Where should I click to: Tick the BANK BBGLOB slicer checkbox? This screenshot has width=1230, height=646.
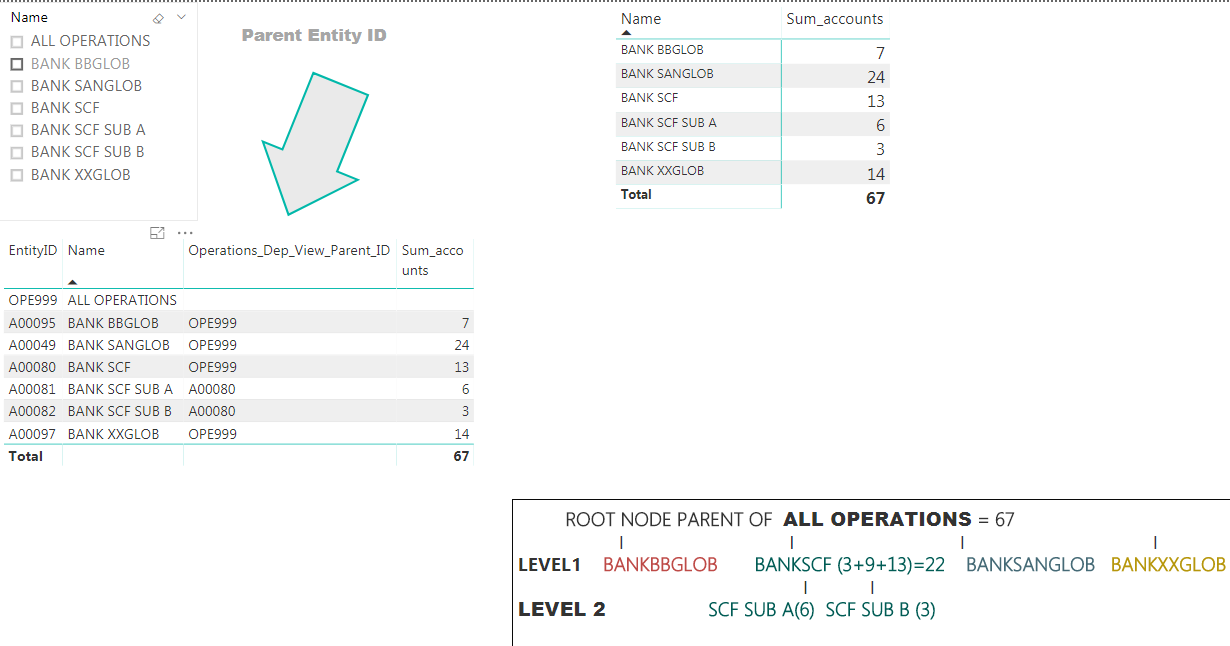point(16,64)
